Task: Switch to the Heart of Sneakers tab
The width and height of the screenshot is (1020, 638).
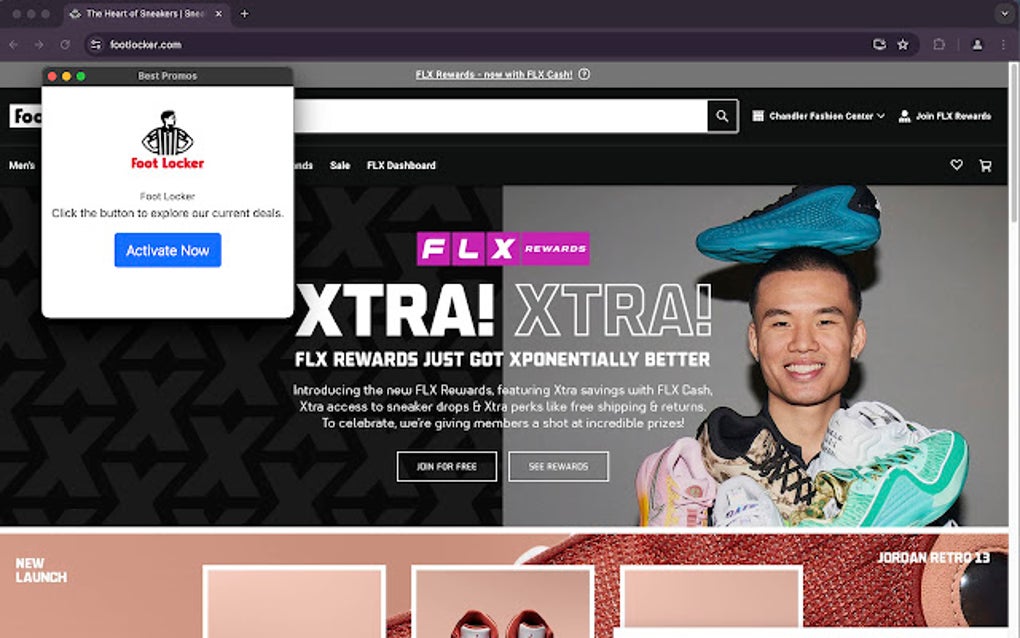Action: [x=140, y=13]
